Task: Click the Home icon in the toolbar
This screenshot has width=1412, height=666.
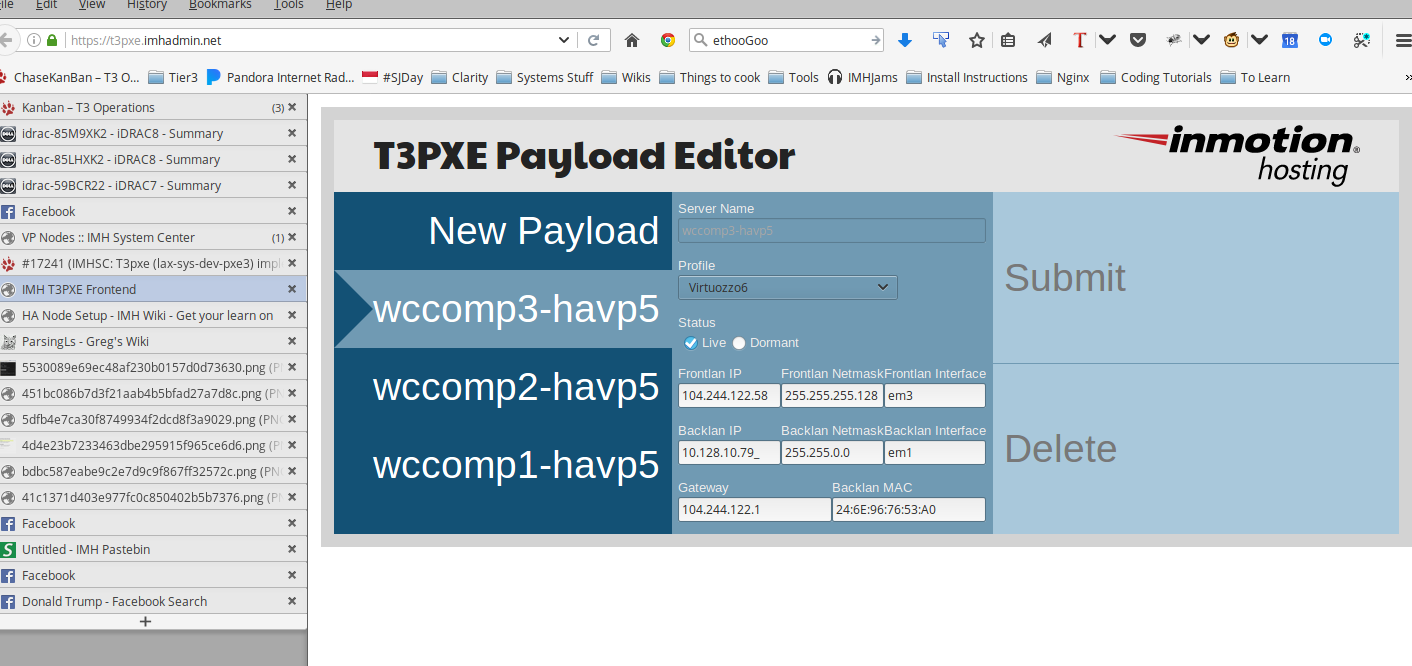Action: pos(631,41)
